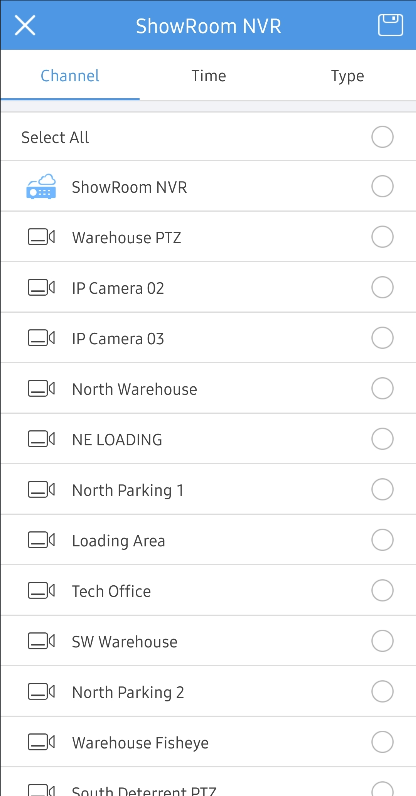Tap the North Parking 2 label
The width and height of the screenshot is (416, 796).
[x=128, y=692]
